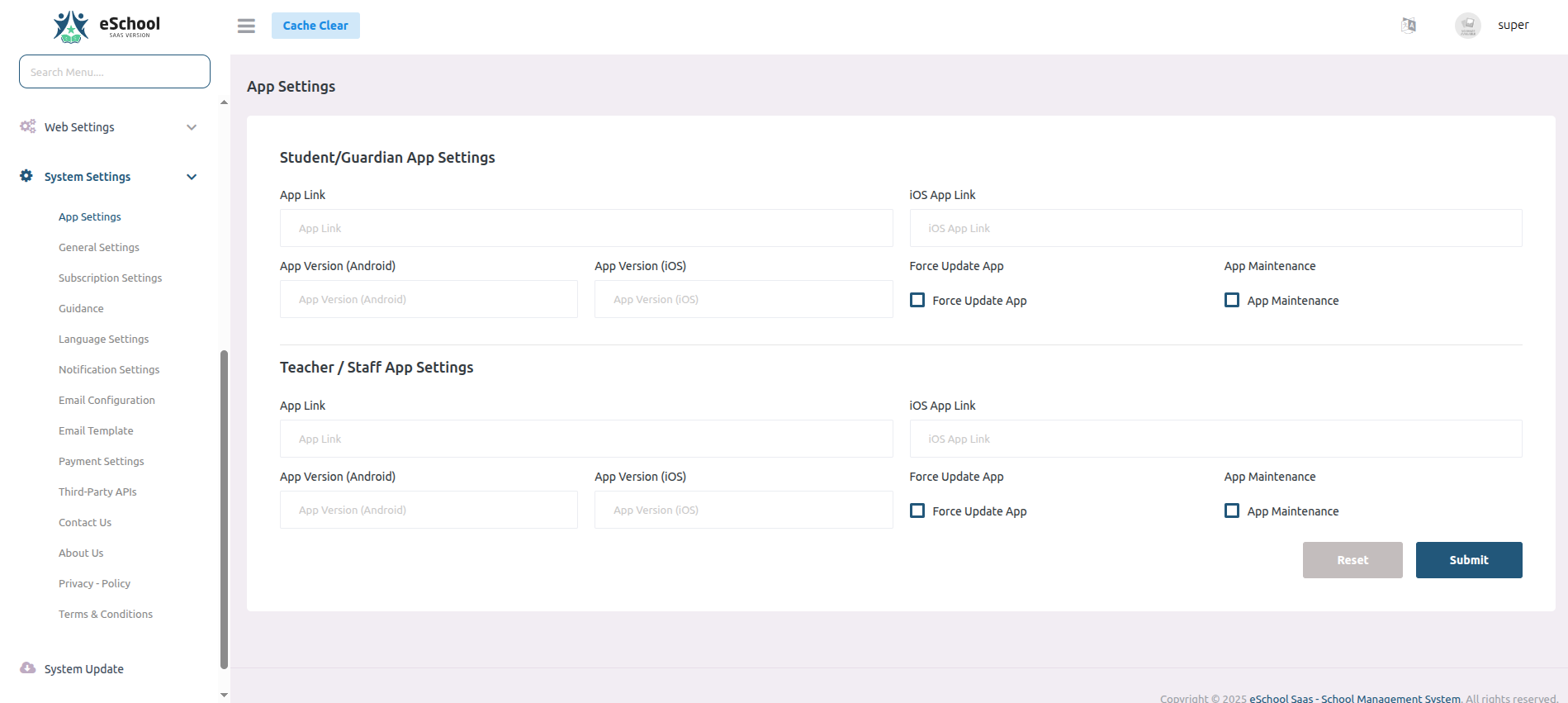
Task: Open the language translation icon
Action: pyautogui.click(x=1409, y=26)
